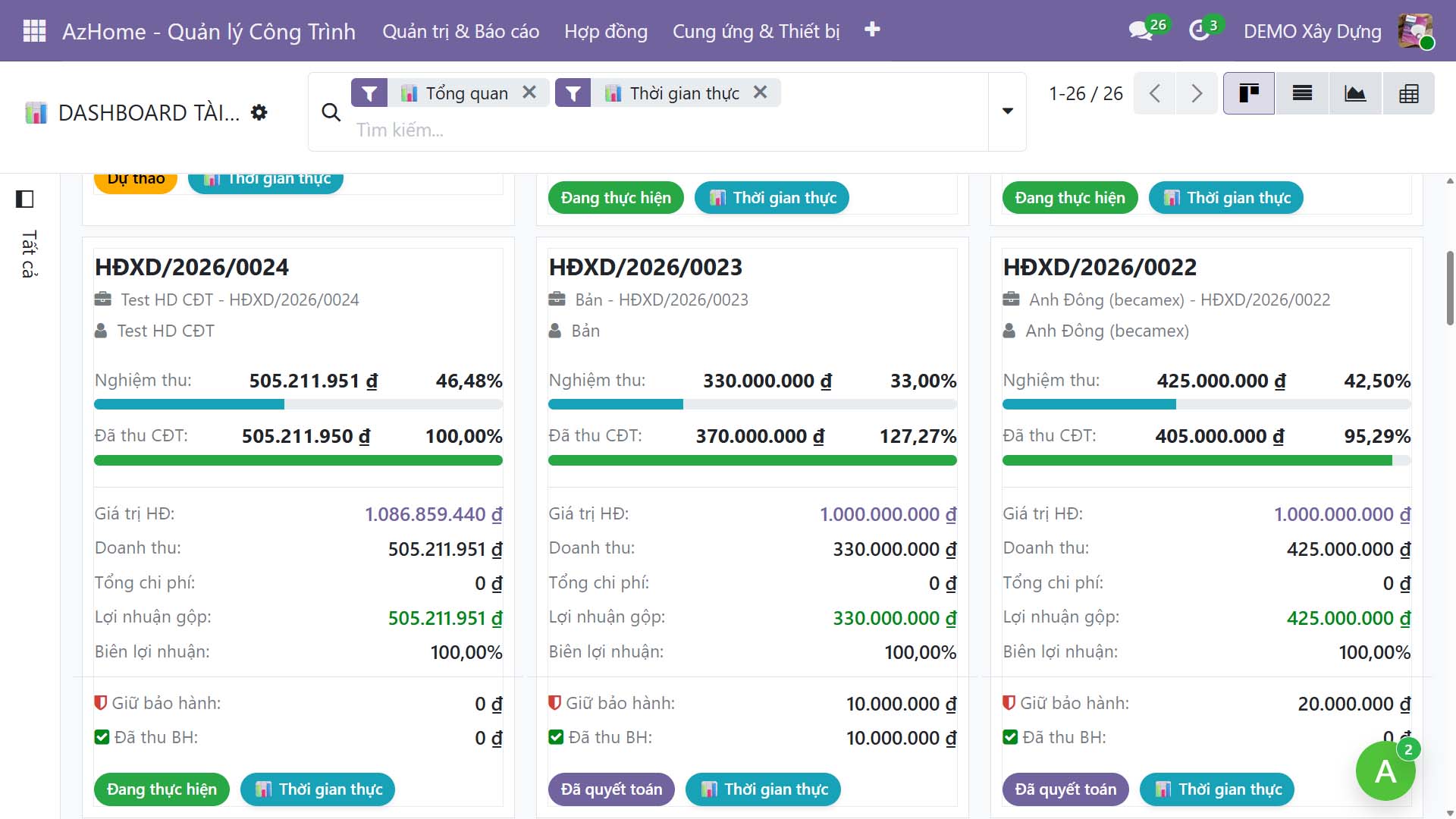Click the 1-26 / 26 pager counter
1456x819 pixels.
click(1085, 93)
